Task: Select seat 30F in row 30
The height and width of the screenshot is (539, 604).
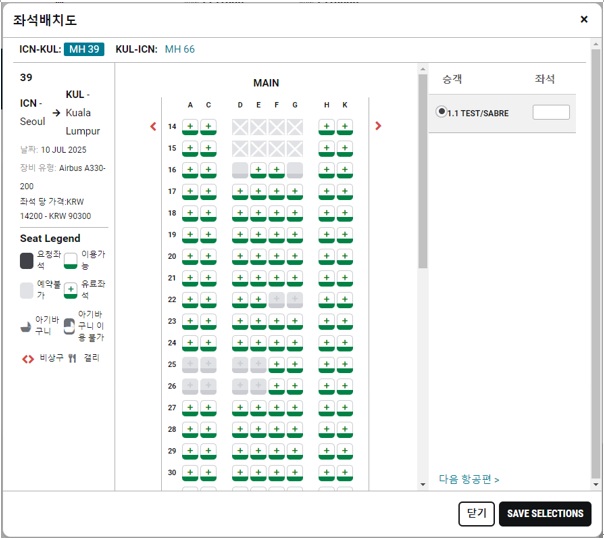Action: pyautogui.click(x=277, y=472)
